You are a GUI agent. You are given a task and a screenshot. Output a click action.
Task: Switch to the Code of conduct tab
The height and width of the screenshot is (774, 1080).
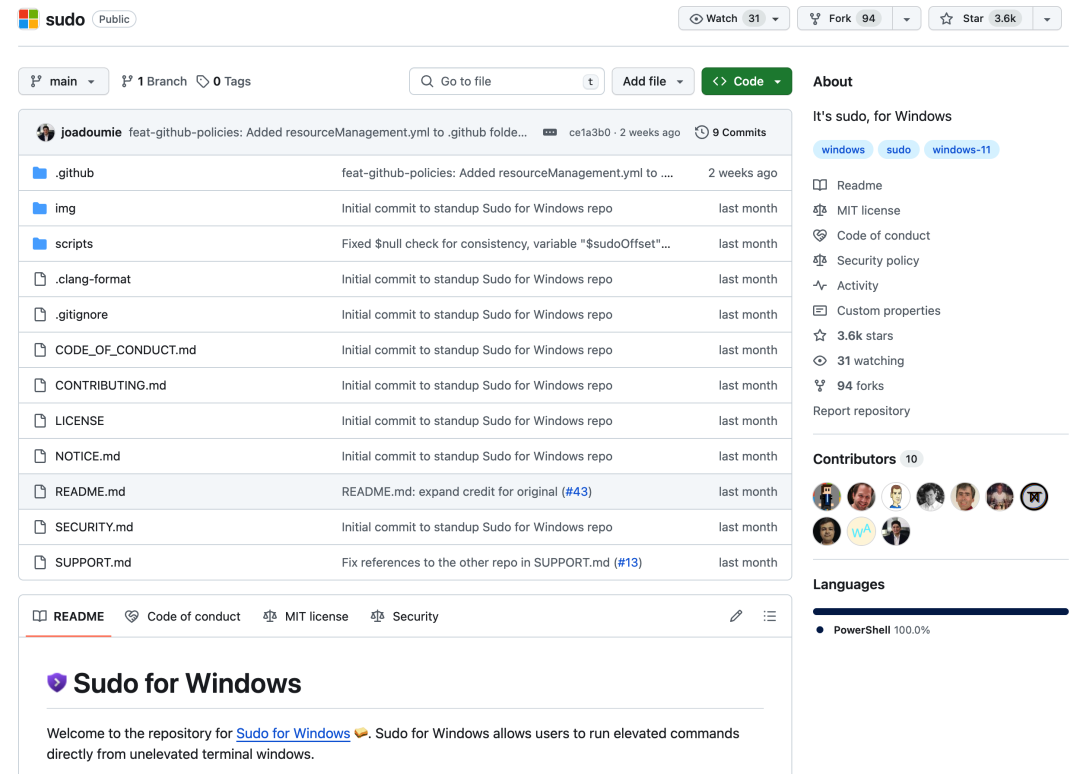click(183, 616)
